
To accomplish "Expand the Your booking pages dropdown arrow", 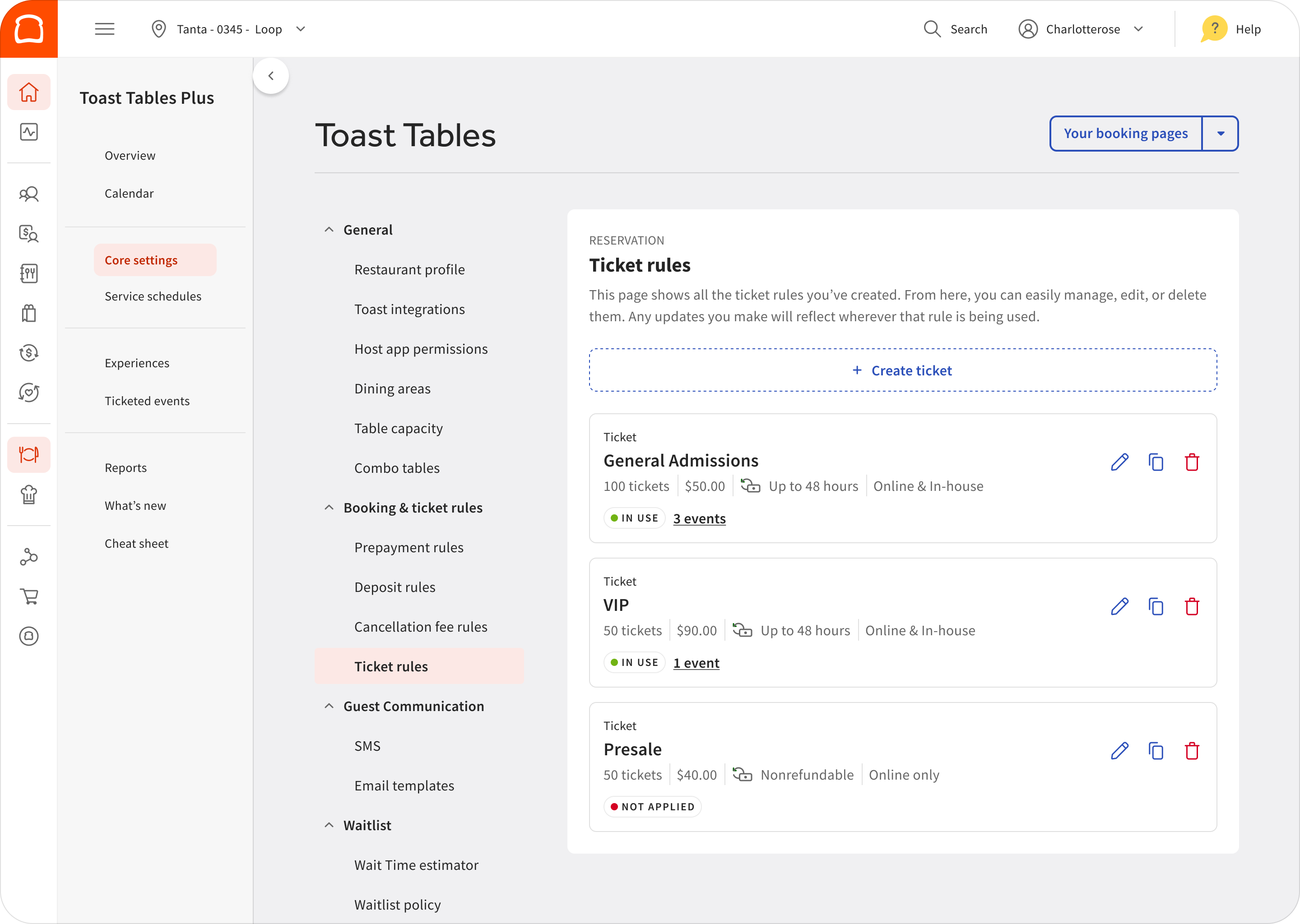I will click(x=1220, y=133).
